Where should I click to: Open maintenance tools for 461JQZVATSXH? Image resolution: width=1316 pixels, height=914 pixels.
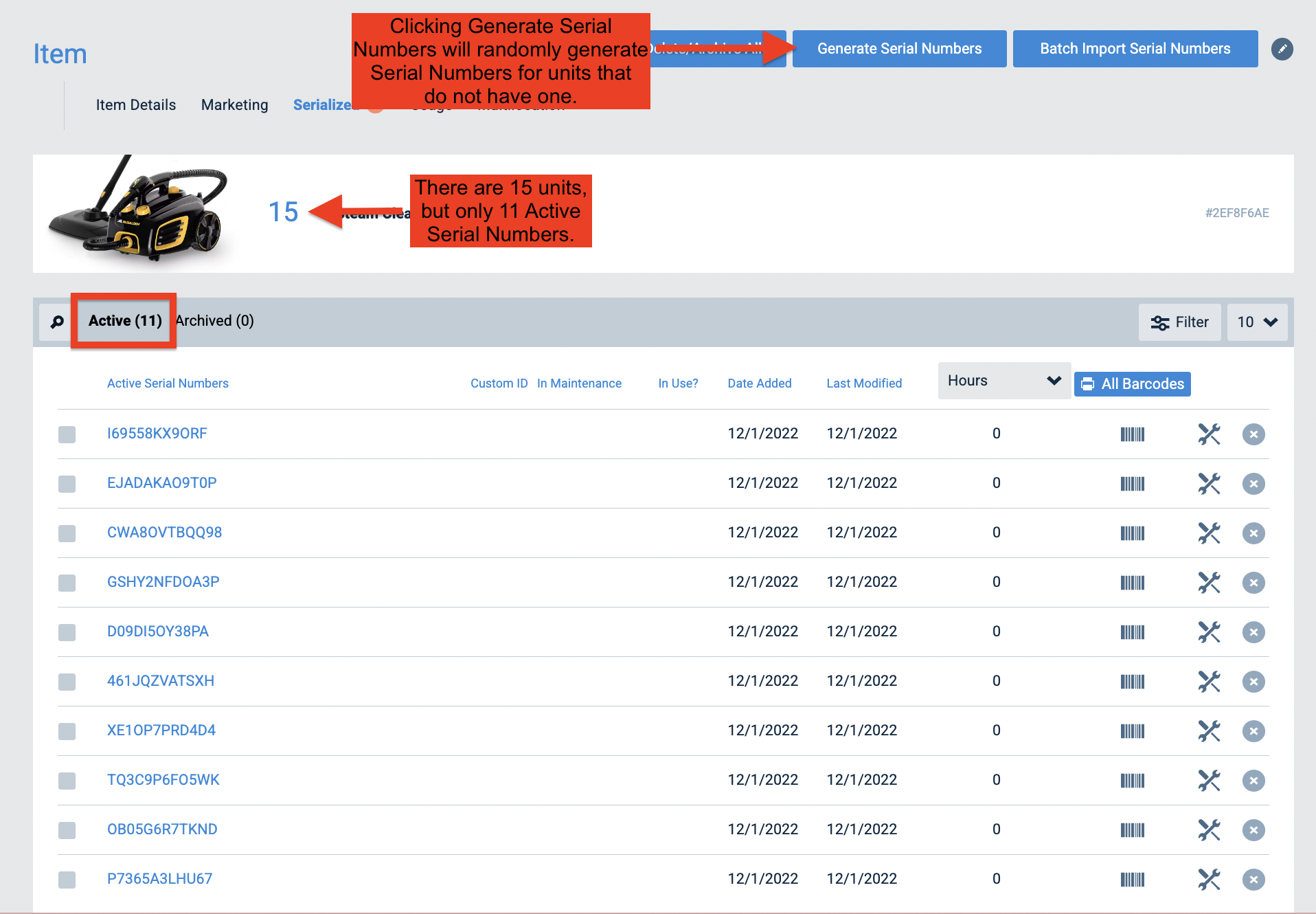(x=1209, y=681)
